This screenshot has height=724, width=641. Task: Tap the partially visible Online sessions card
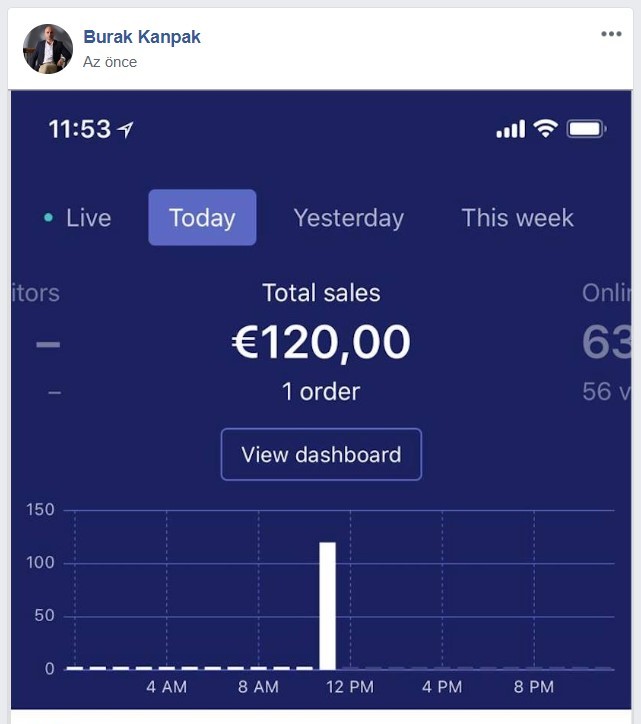pyautogui.click(x=607, y=342)
